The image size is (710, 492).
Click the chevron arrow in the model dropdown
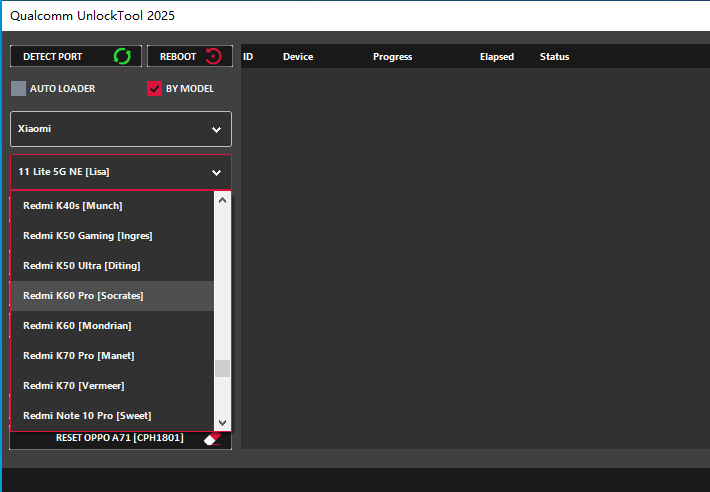(216, 172)
